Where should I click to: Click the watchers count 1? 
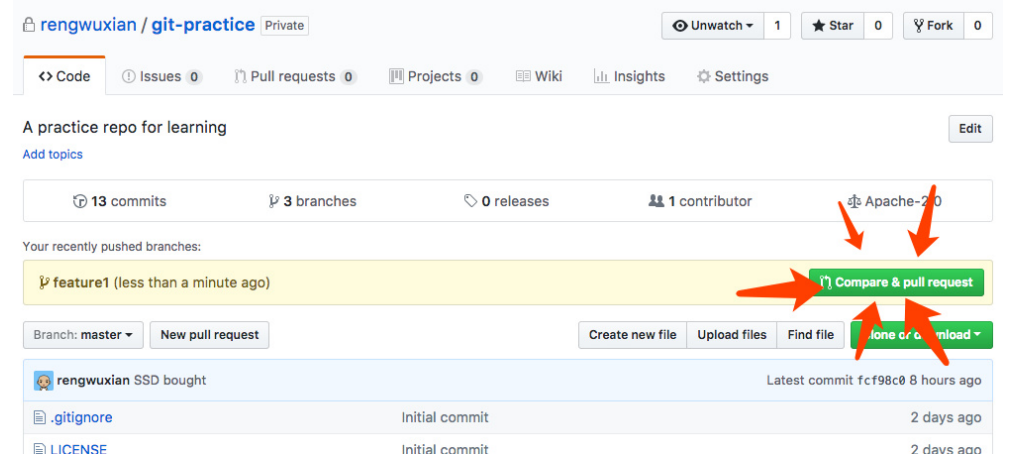(777, 26)
